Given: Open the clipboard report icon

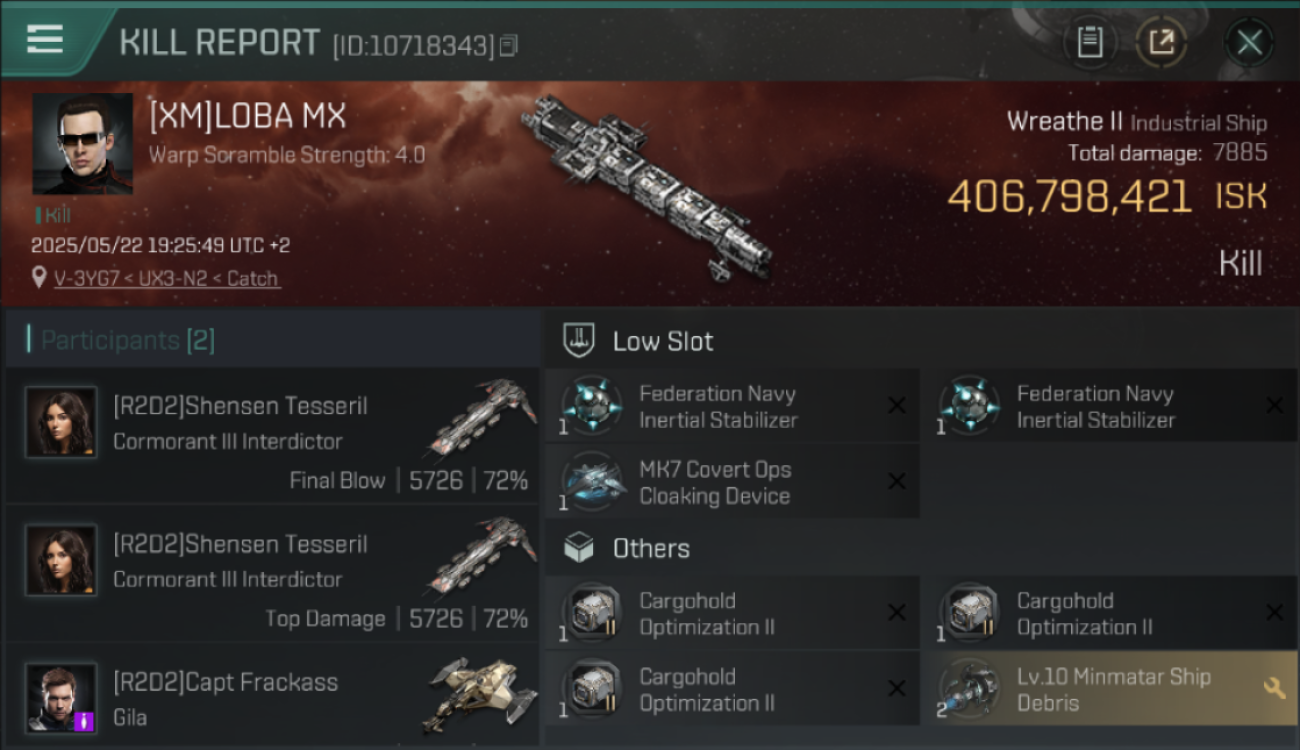Looking at the screenshot, I should coord(1089,42).
